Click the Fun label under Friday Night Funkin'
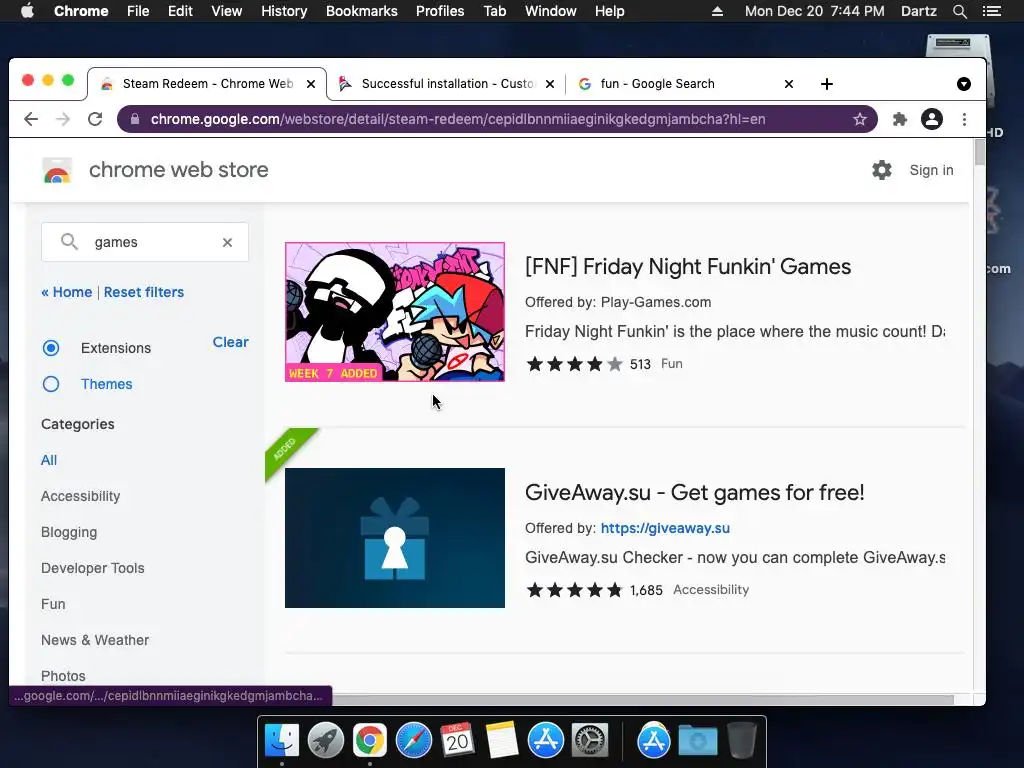 click(x=671, y=364)
